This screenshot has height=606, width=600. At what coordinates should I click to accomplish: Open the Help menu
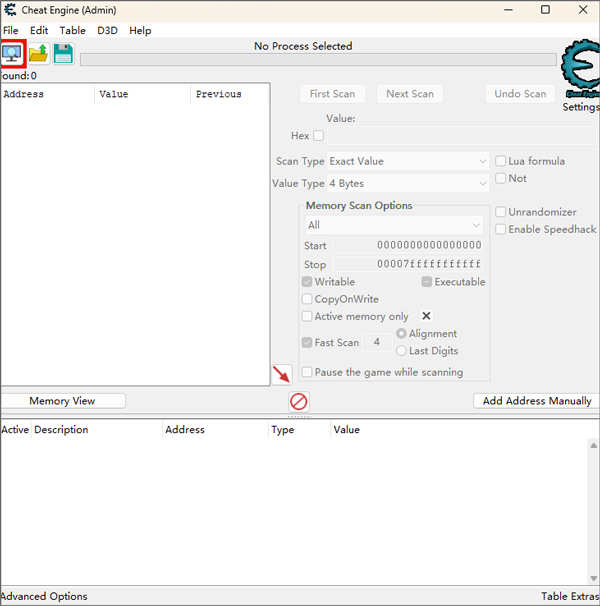(x=140, y=31)
